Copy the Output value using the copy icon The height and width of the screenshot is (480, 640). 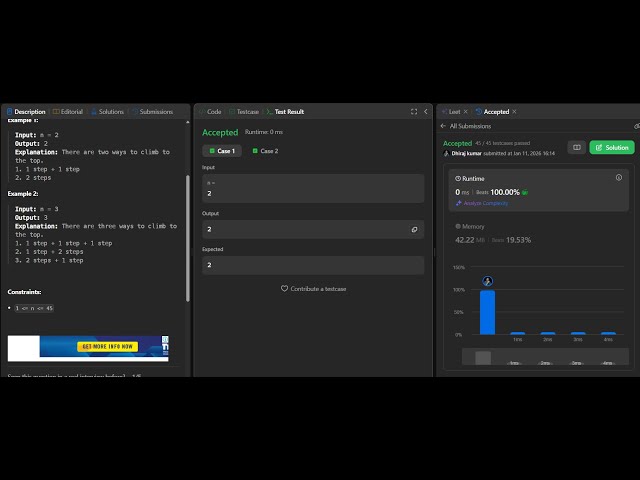coord(414,230)
